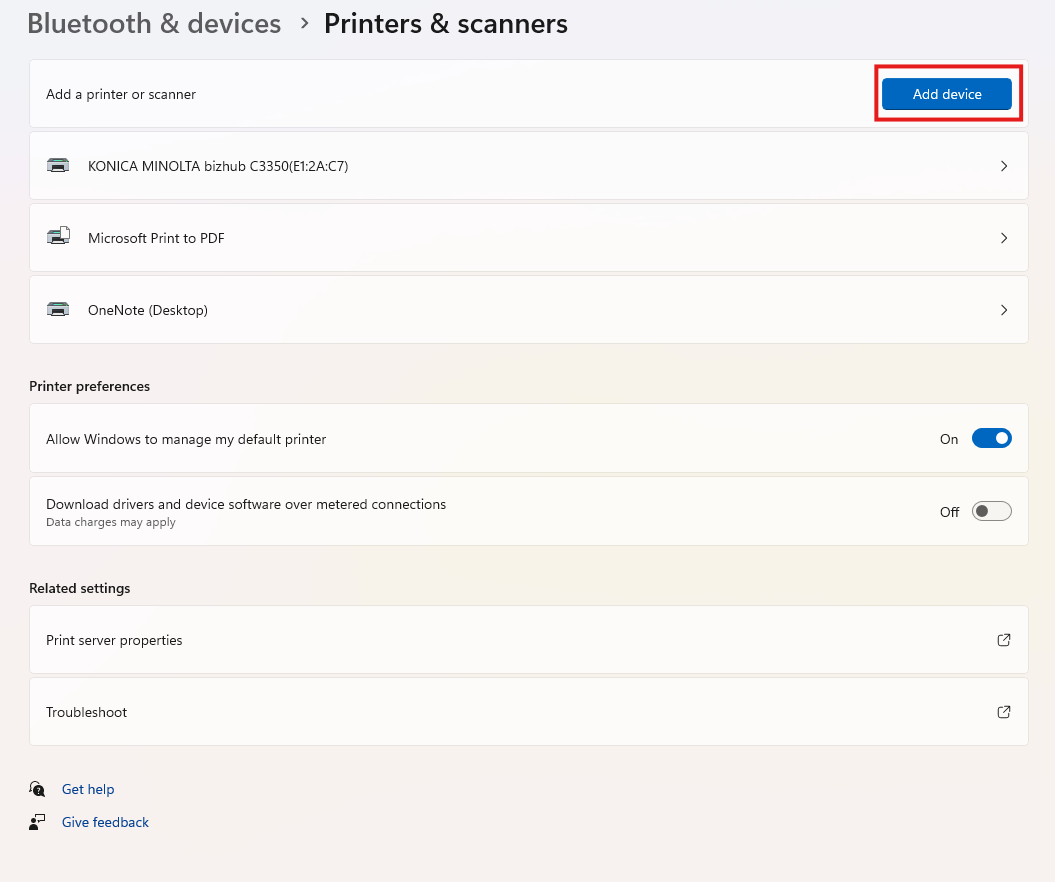Open the Get help link
The height and width of the screenshot is (882, 1055).
88,789
